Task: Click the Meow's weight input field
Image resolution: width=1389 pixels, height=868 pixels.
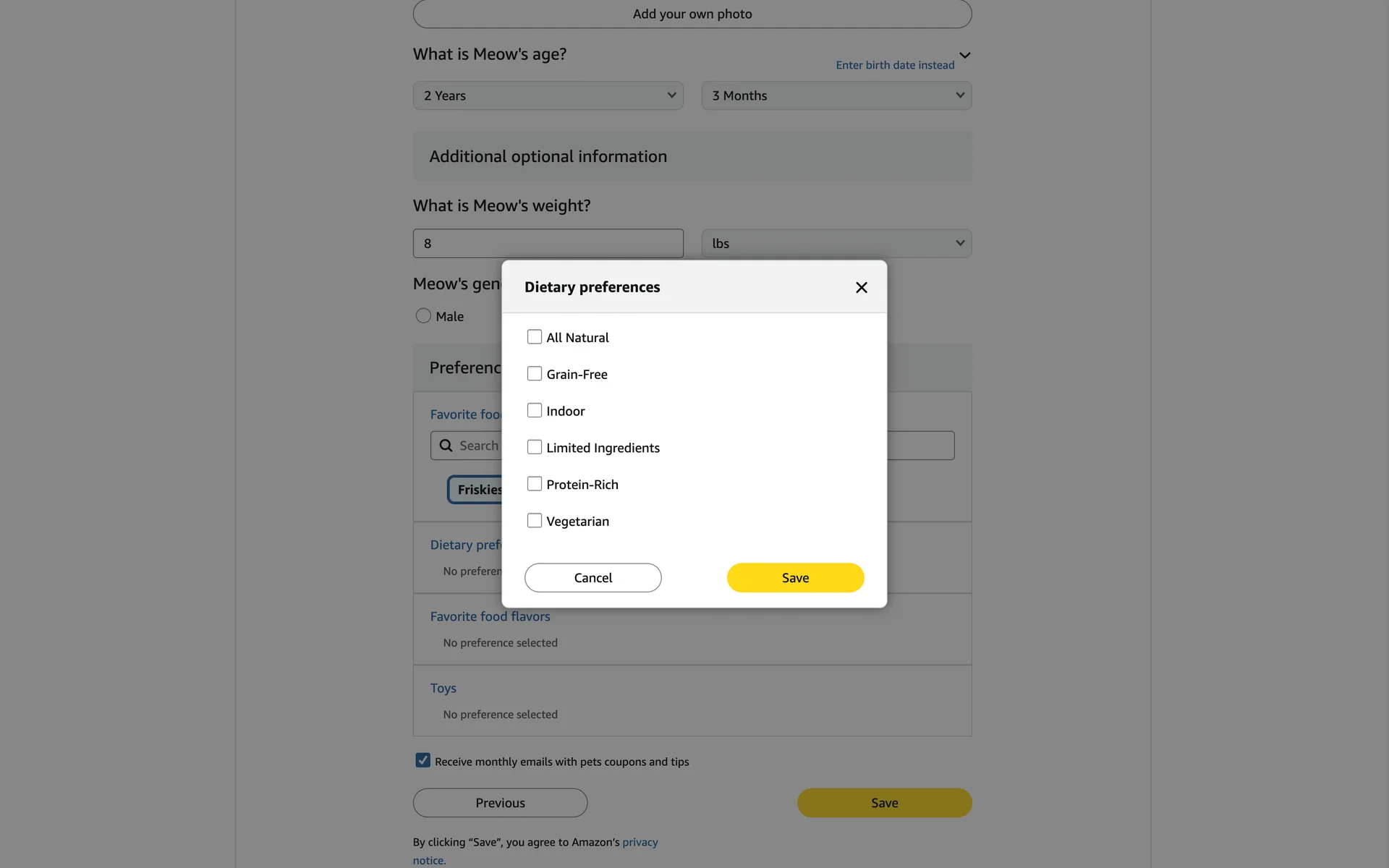Action: tap(548, 244)
